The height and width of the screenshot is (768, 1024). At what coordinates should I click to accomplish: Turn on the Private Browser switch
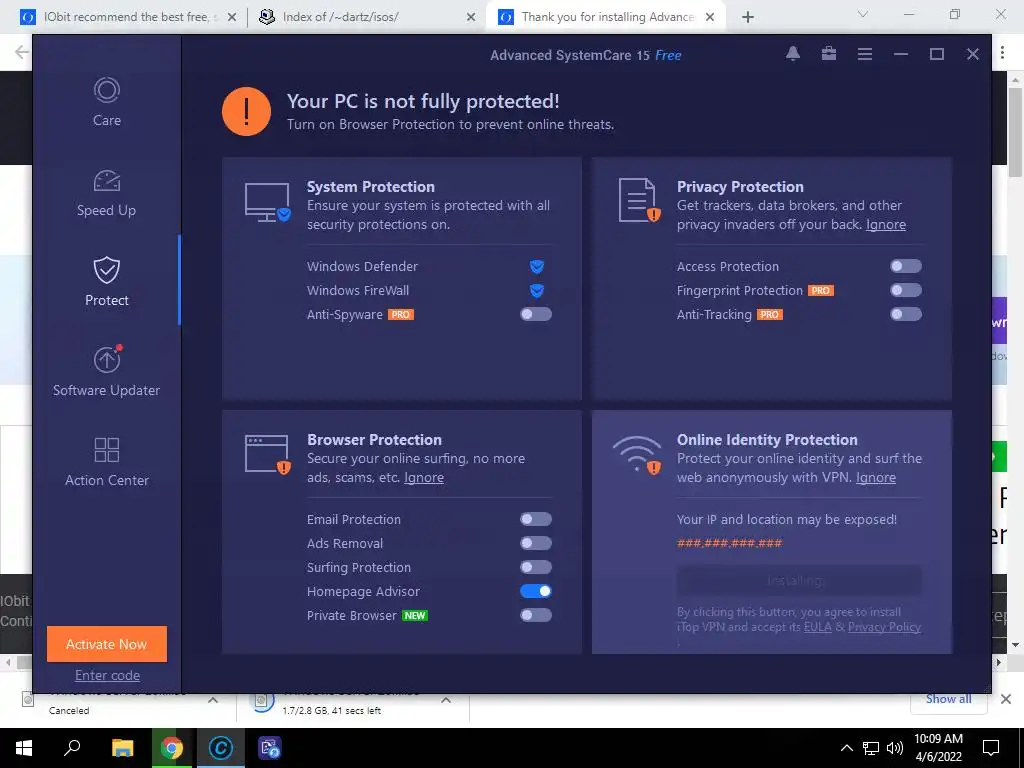pyautogui.click(x=536, y=615)
